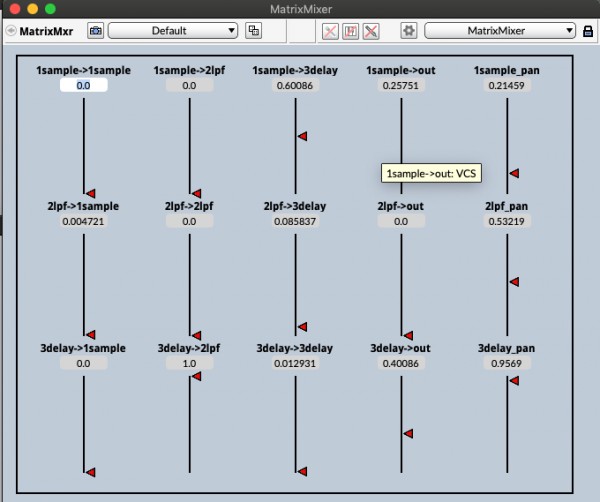Click the "1sample->3delay" label
The width and height of the screenshot is (600, 502).
click(x=295, y=70)
